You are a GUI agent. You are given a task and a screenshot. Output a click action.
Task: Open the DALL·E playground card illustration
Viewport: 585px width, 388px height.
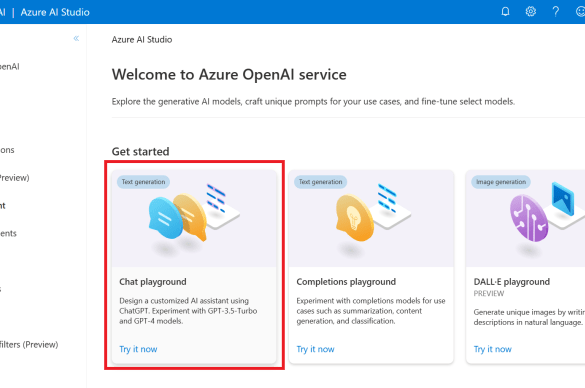[525, 219]
